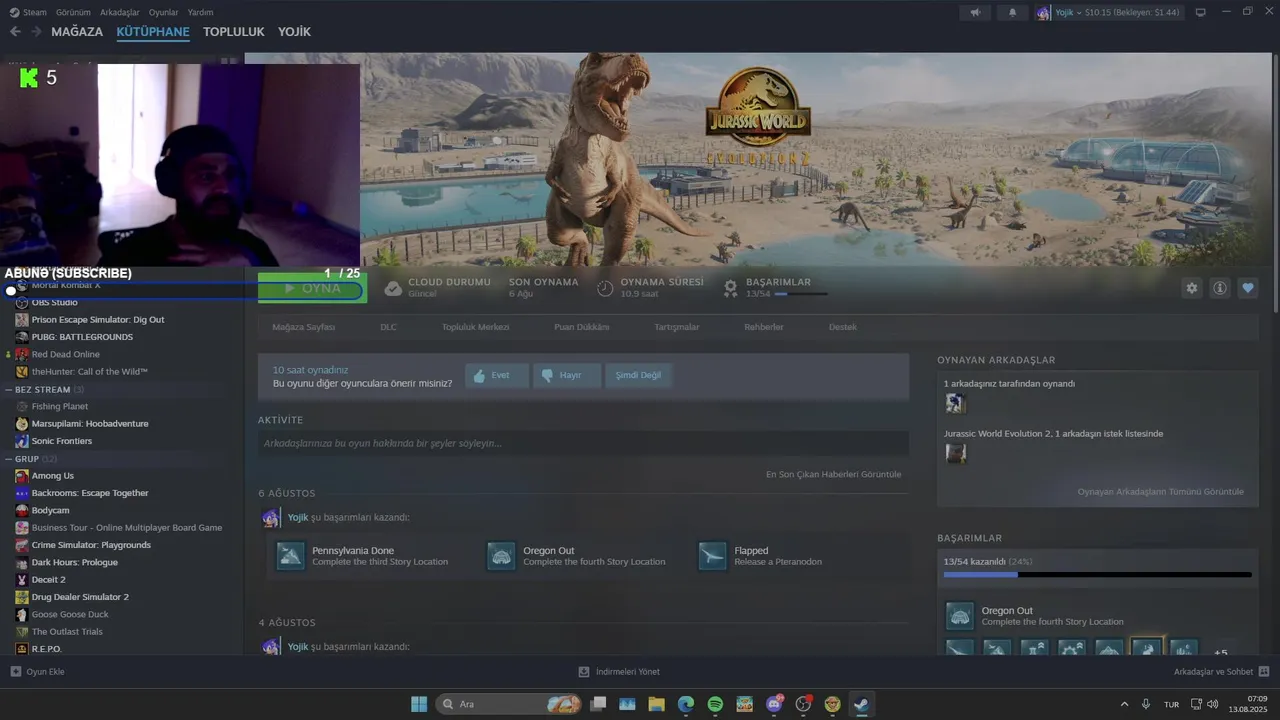
Task: Click the Cloud Durumu icon
Action: tap(393, 288)
